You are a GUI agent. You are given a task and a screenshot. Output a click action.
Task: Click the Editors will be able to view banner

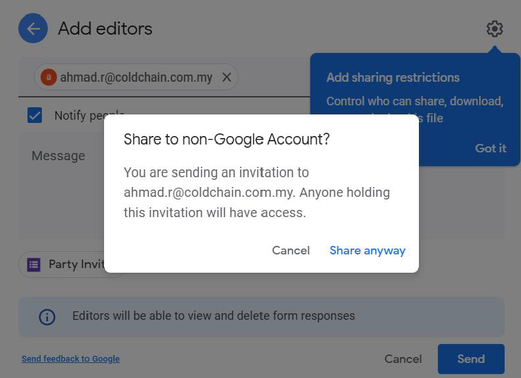(x=261, y=317)
